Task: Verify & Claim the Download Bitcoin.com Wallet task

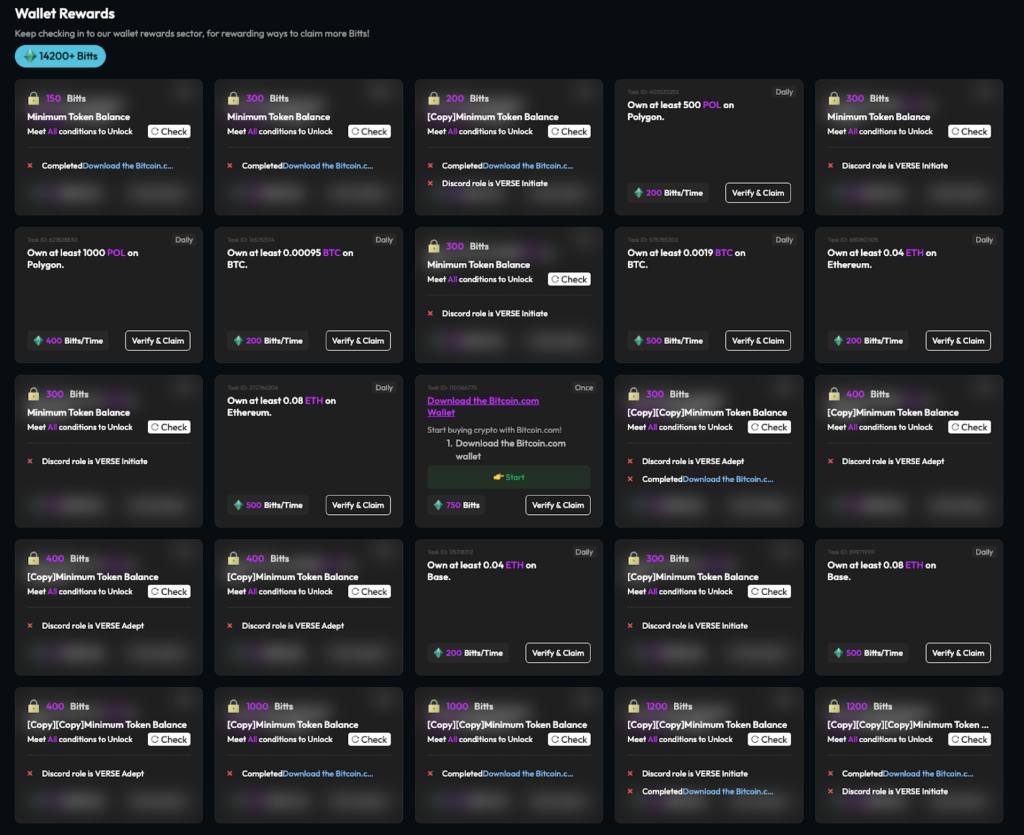Action: [x=558, y=505]
